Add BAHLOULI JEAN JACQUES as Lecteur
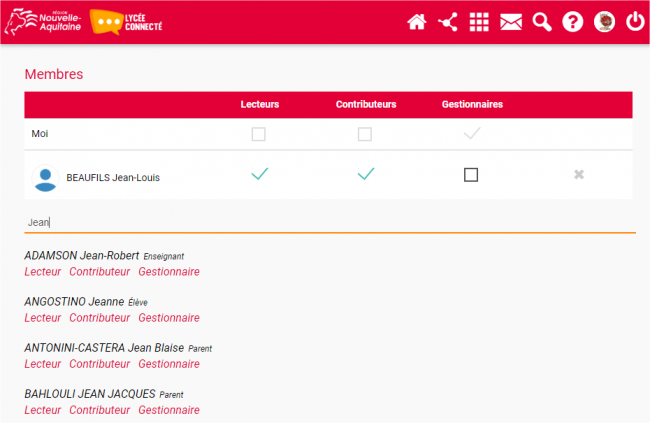Screen dimensions: 650x423 43,410
